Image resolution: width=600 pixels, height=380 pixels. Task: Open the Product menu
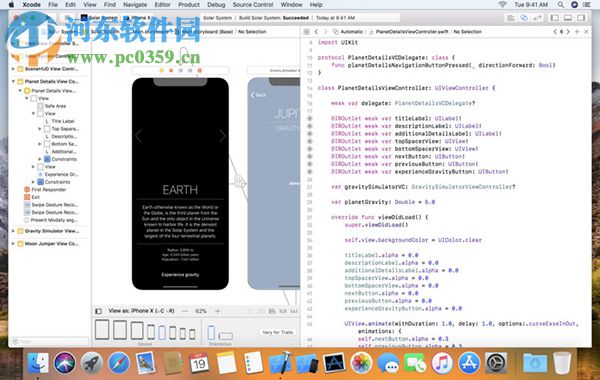point(189,5)
